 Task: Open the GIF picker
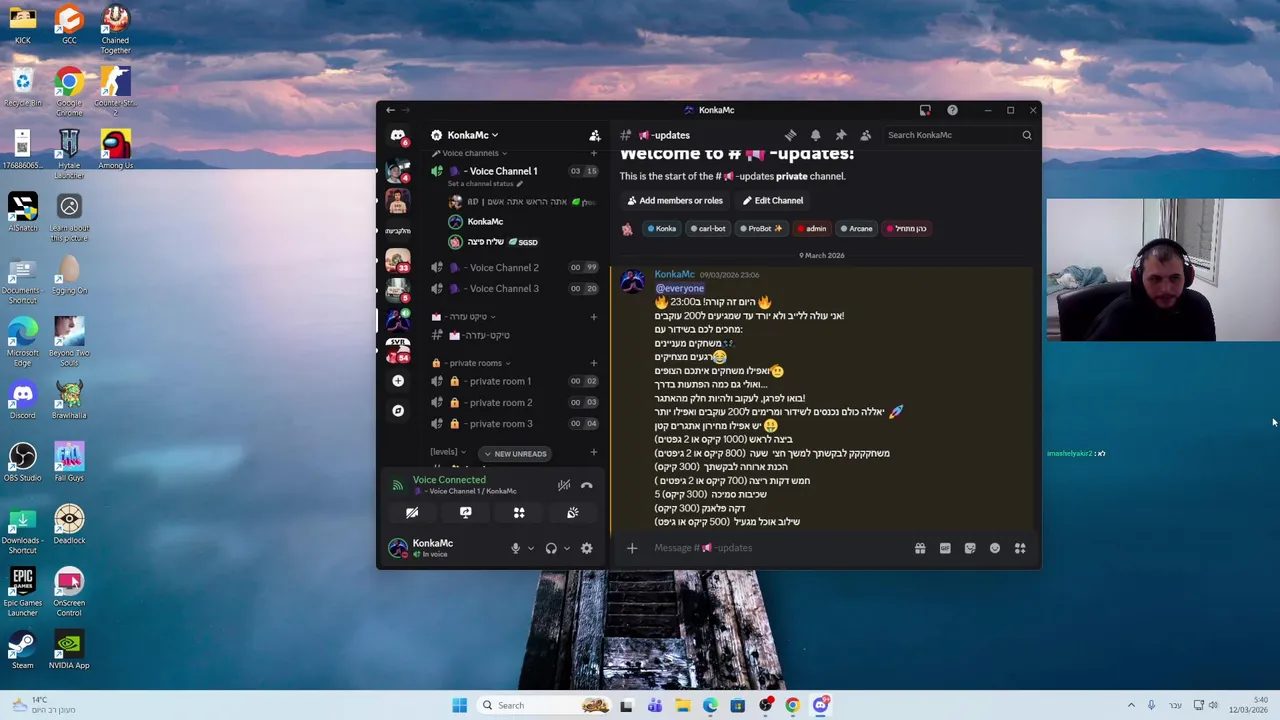[945, 548]
